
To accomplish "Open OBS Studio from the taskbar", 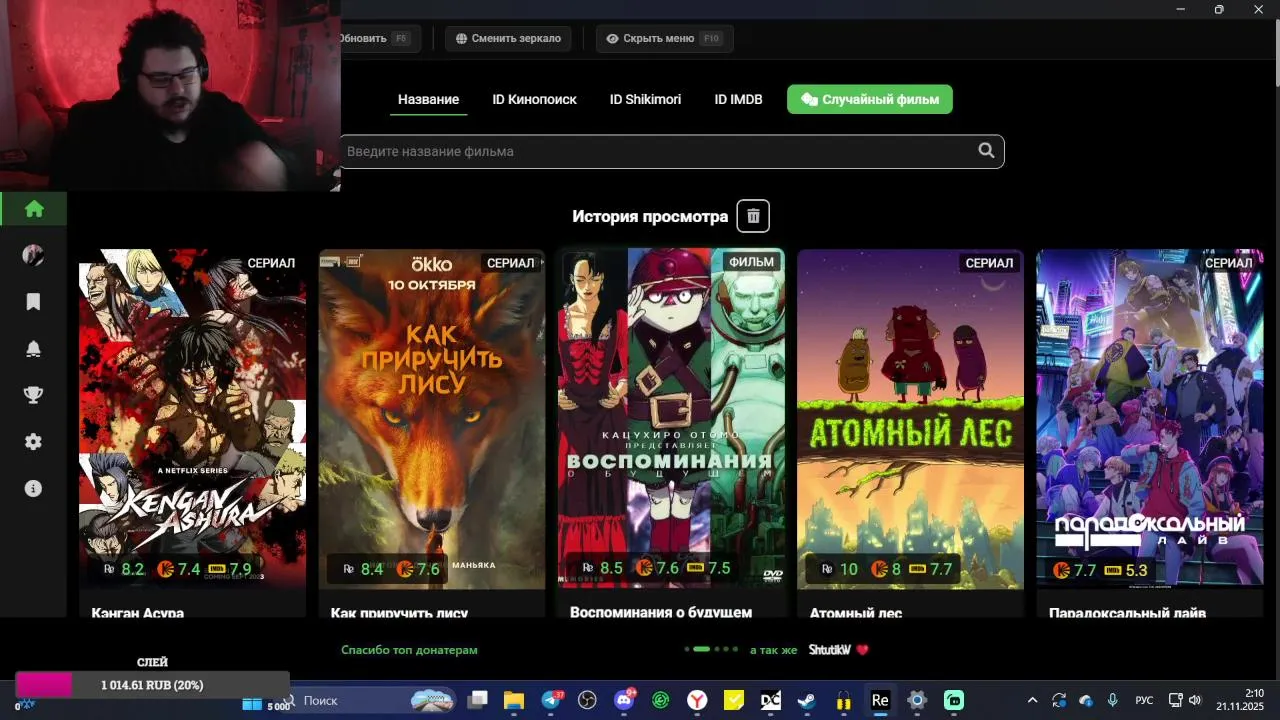I will (588, 700).
